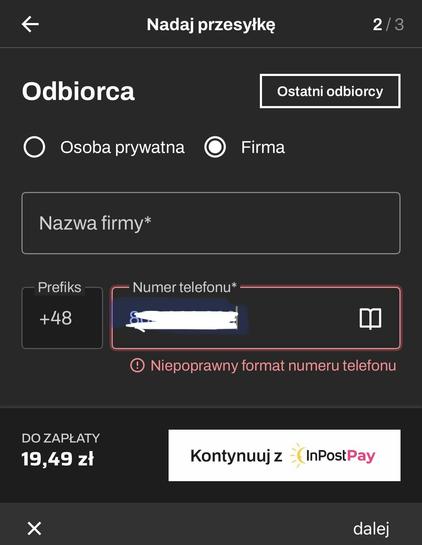Click the Niepoprawny format numeru telefonu message
422x545 pixels.
[x=273, y=366]
